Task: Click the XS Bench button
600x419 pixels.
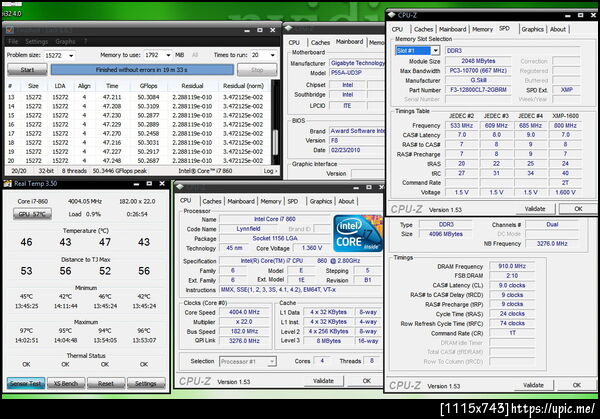Action: 66,383
